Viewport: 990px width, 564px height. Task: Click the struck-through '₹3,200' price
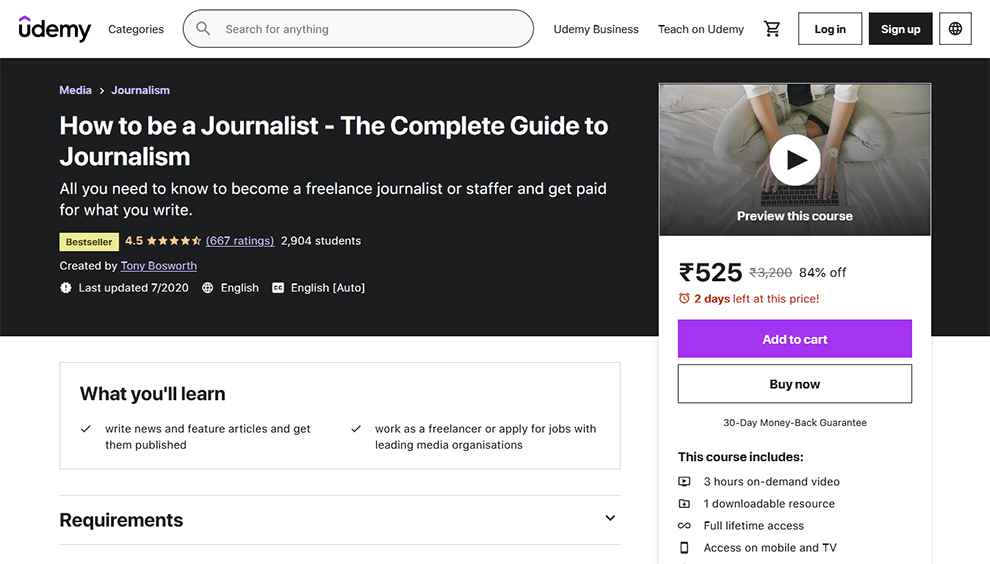point(770,273)
